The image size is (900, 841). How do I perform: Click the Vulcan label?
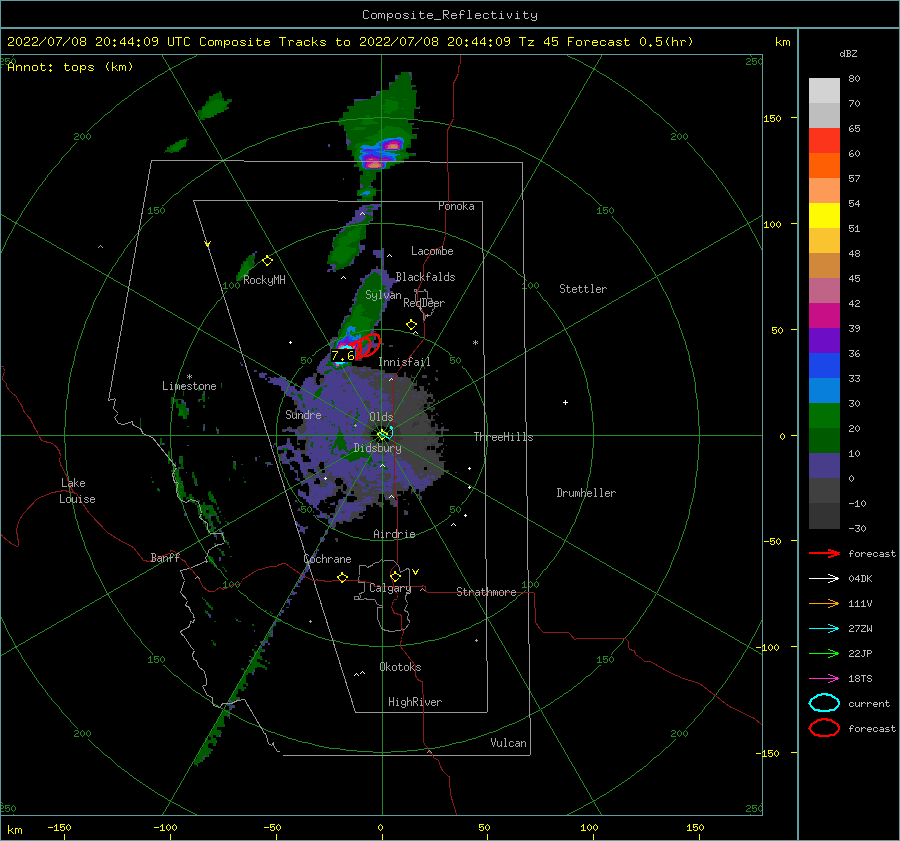click(509, 743)
